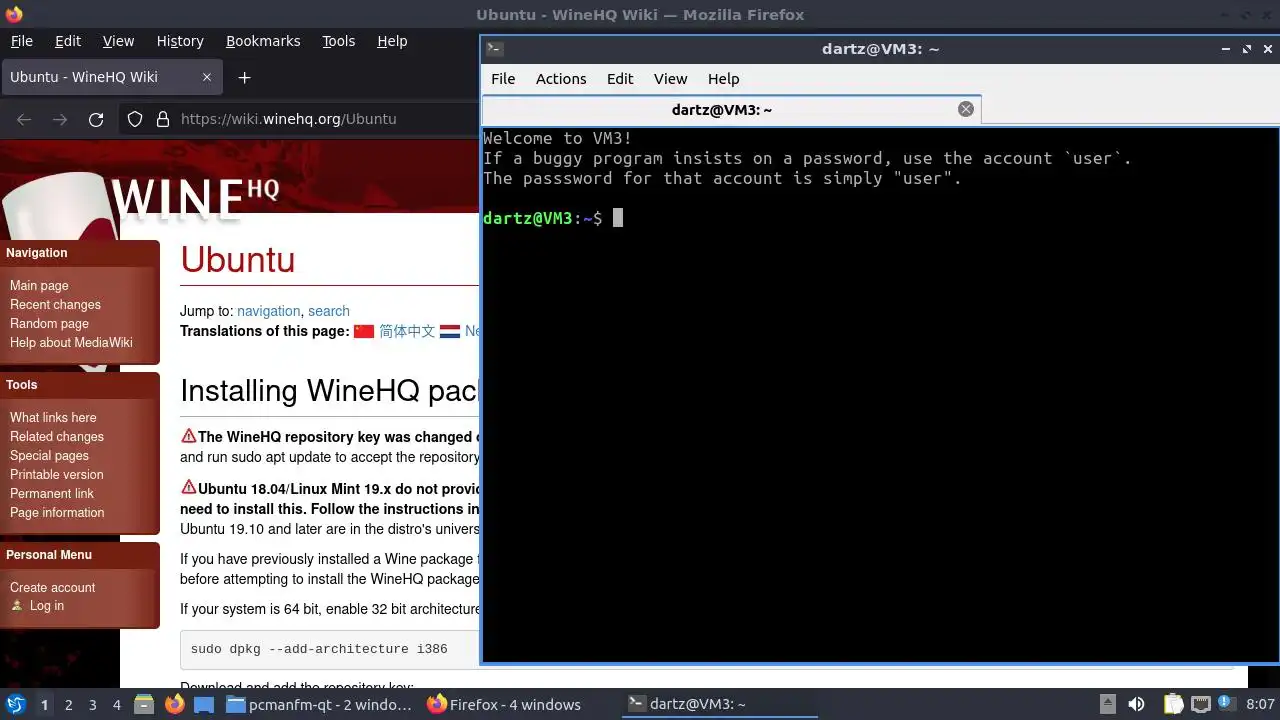The height and width of the screenshot is (720, 1280).
Task: Select dartz@VM3 terminal taskbar entry
Action: [x=720, y=704]
